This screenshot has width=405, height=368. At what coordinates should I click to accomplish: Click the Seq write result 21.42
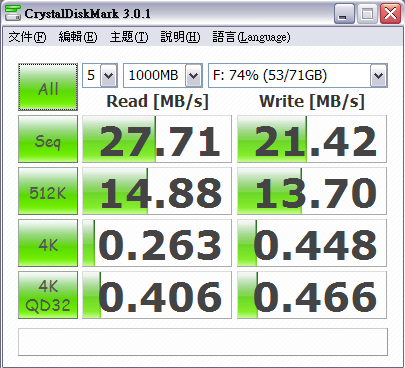click(312, 139)
